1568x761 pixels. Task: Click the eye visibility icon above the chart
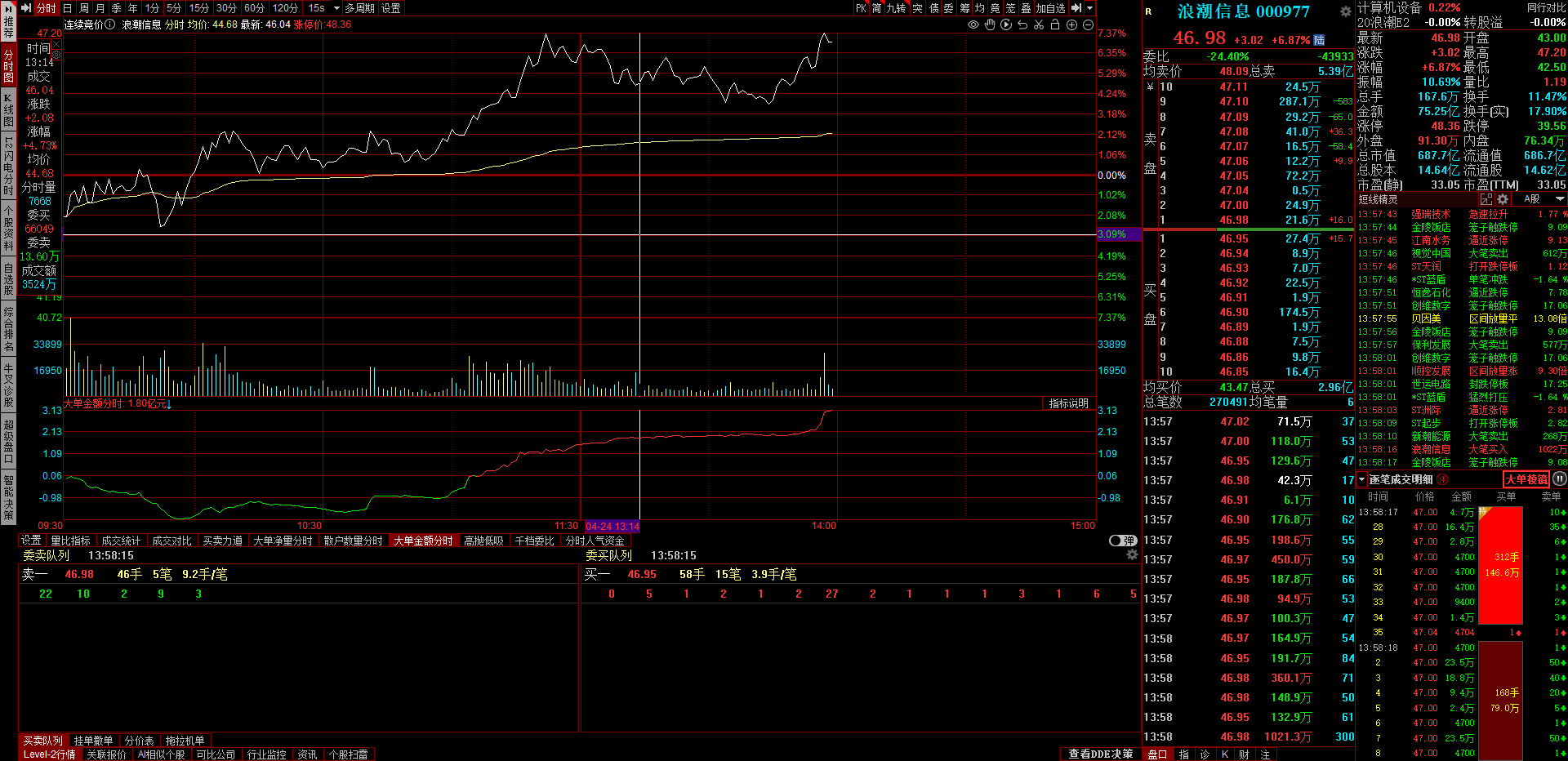973,25
